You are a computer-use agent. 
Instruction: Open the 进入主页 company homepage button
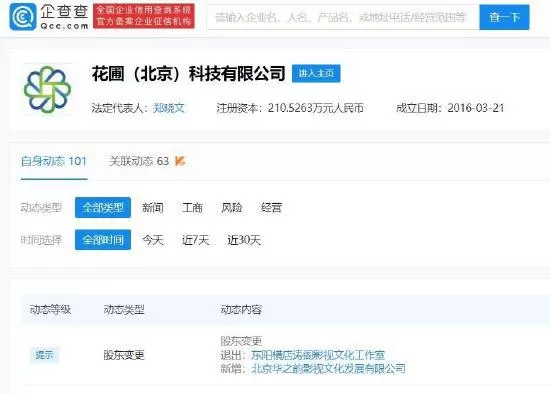point(316,73)
